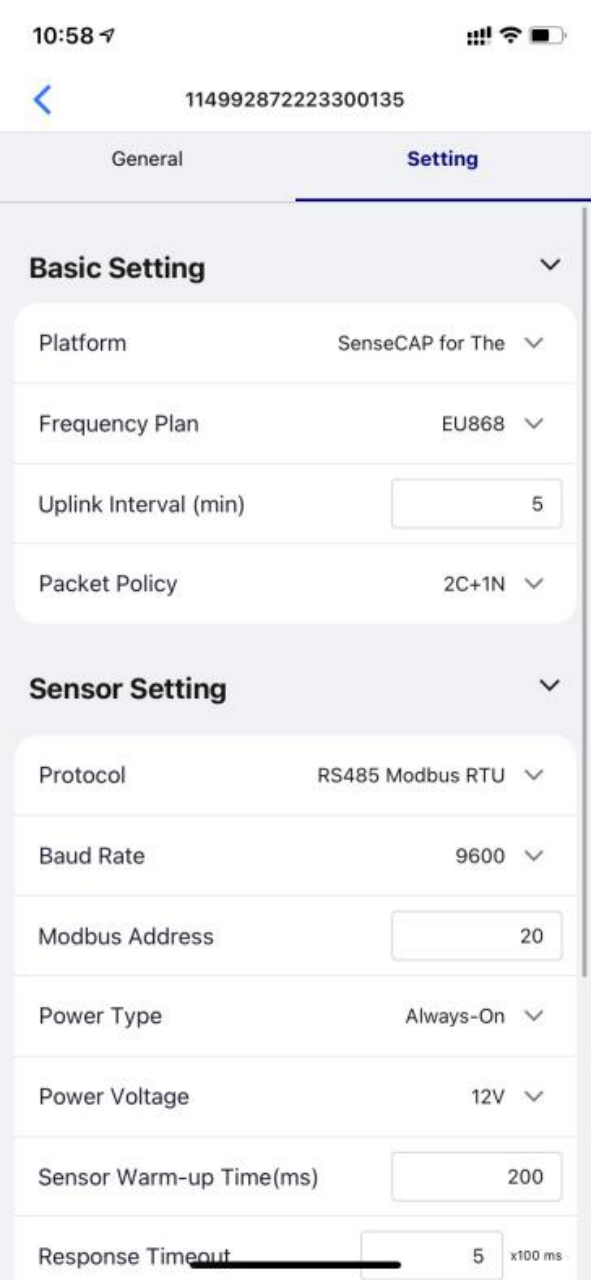This screenshot has width=591, height=1280.
Task: Collapse the Basic Setting section chevron
Action: click(x=549, y=265)
